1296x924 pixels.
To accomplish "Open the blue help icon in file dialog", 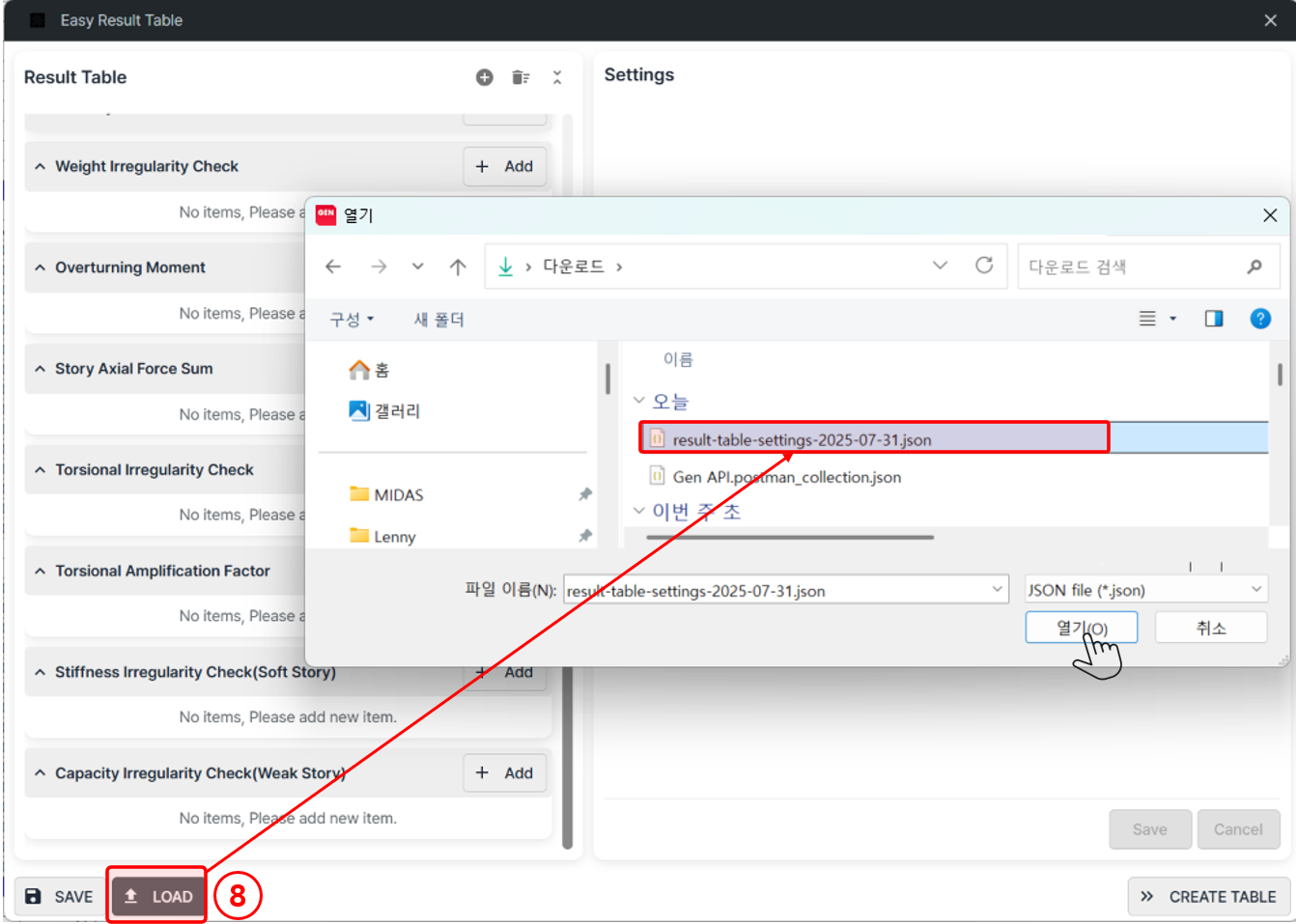I will 1260,319.
